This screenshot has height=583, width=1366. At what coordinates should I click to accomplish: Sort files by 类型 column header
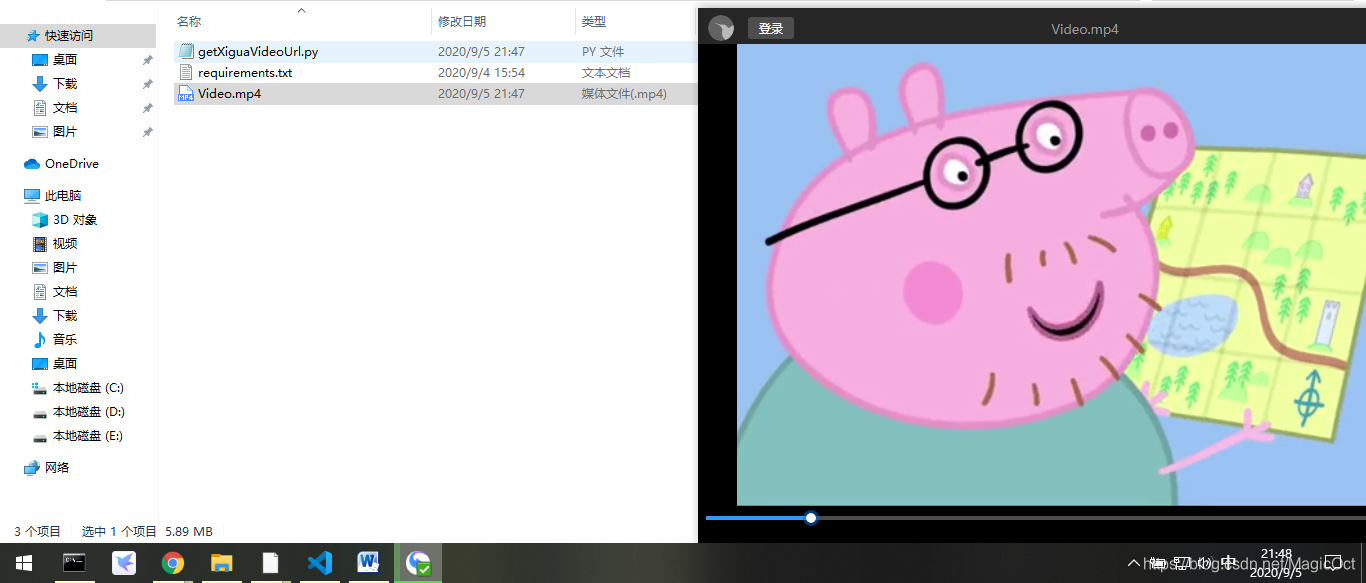(594, 21)
